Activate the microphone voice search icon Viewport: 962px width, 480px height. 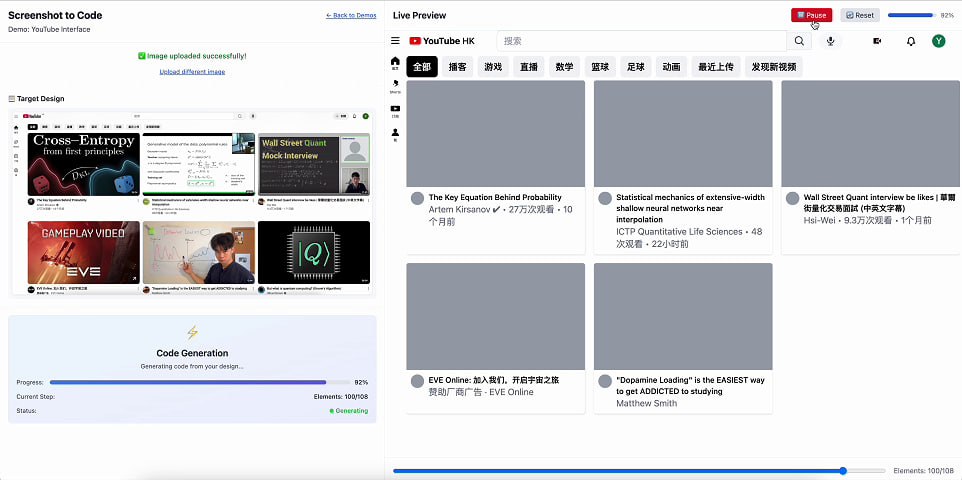[x=830, y=41]
